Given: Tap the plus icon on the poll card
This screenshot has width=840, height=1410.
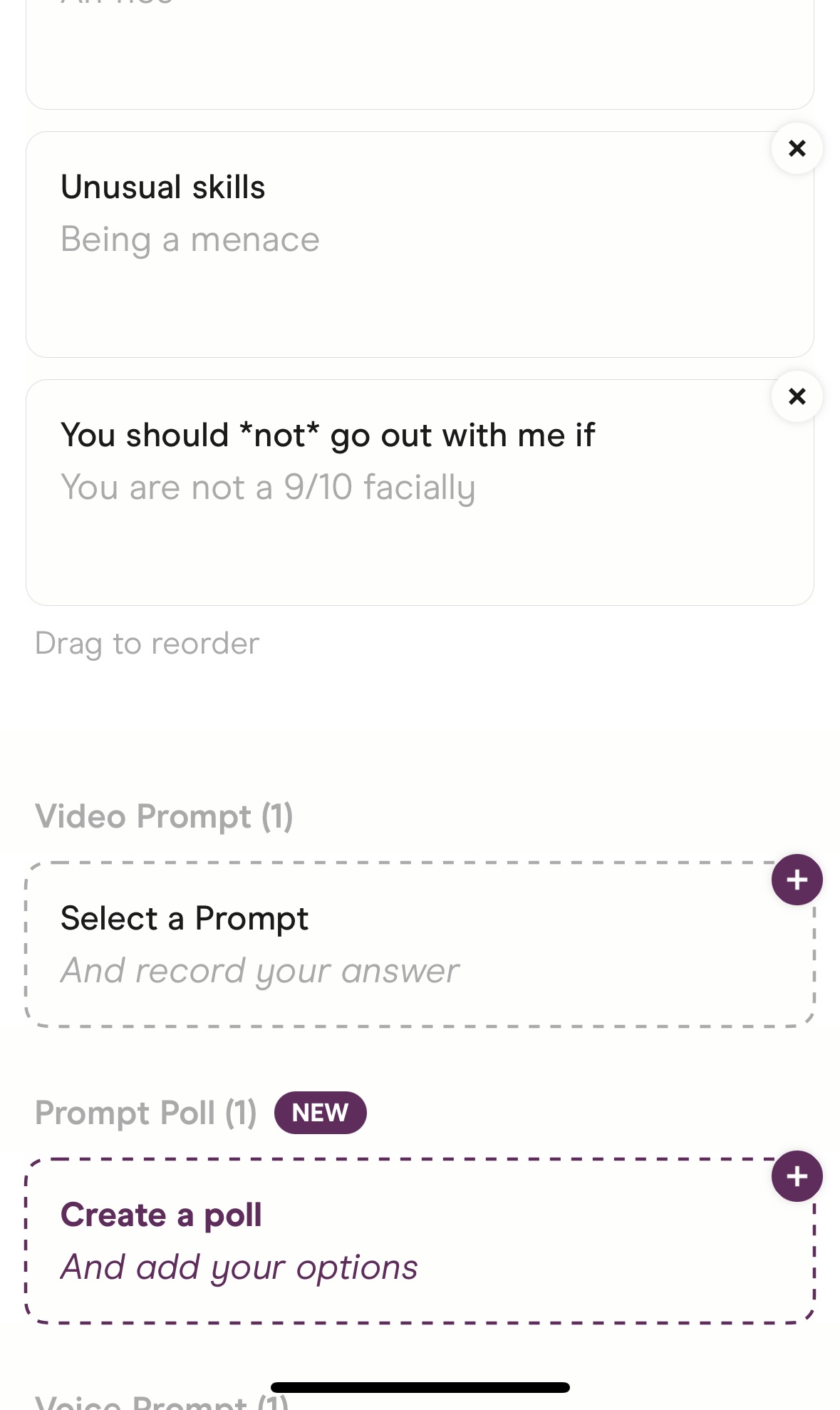Looking at the screenshot, I should point(797,1176).
